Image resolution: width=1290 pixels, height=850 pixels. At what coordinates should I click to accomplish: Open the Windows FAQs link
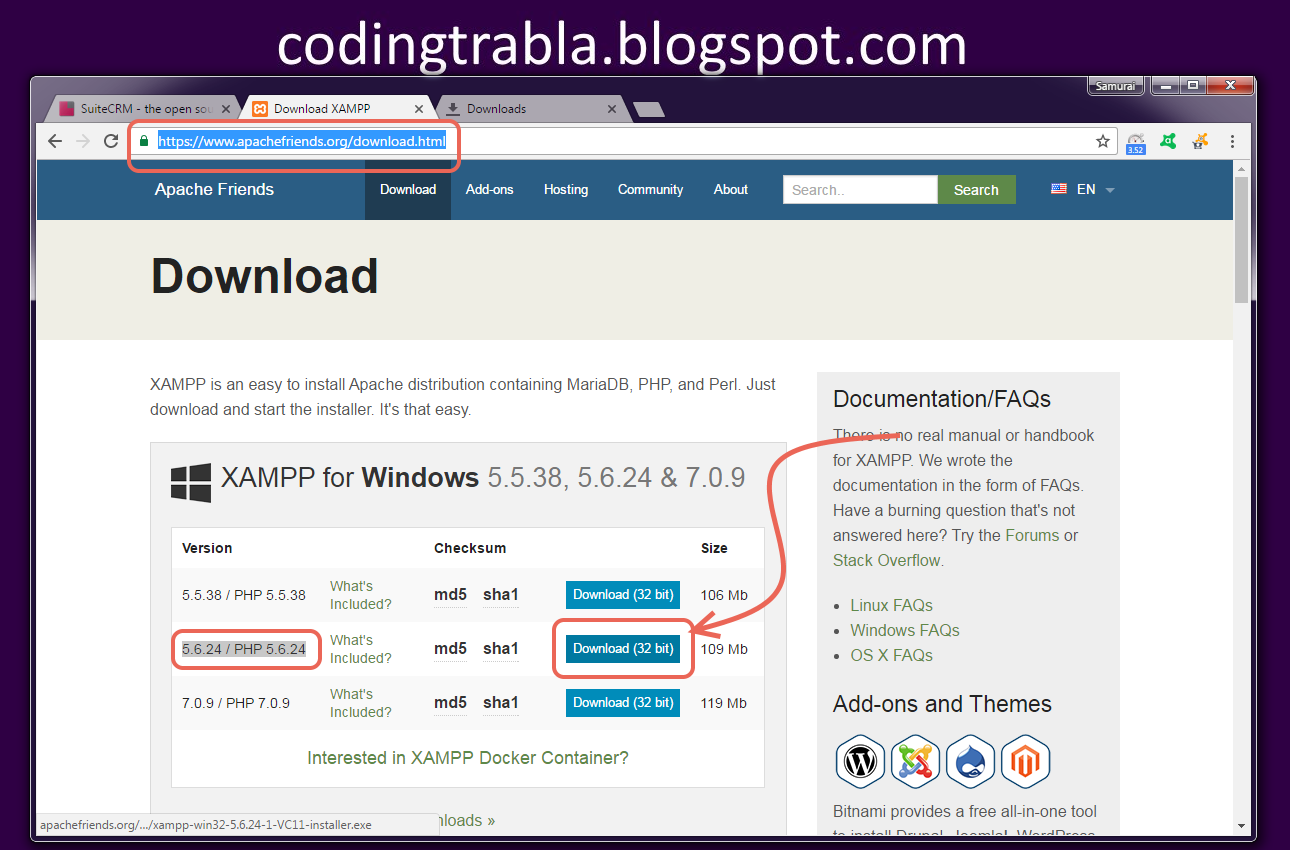[905, 630]
